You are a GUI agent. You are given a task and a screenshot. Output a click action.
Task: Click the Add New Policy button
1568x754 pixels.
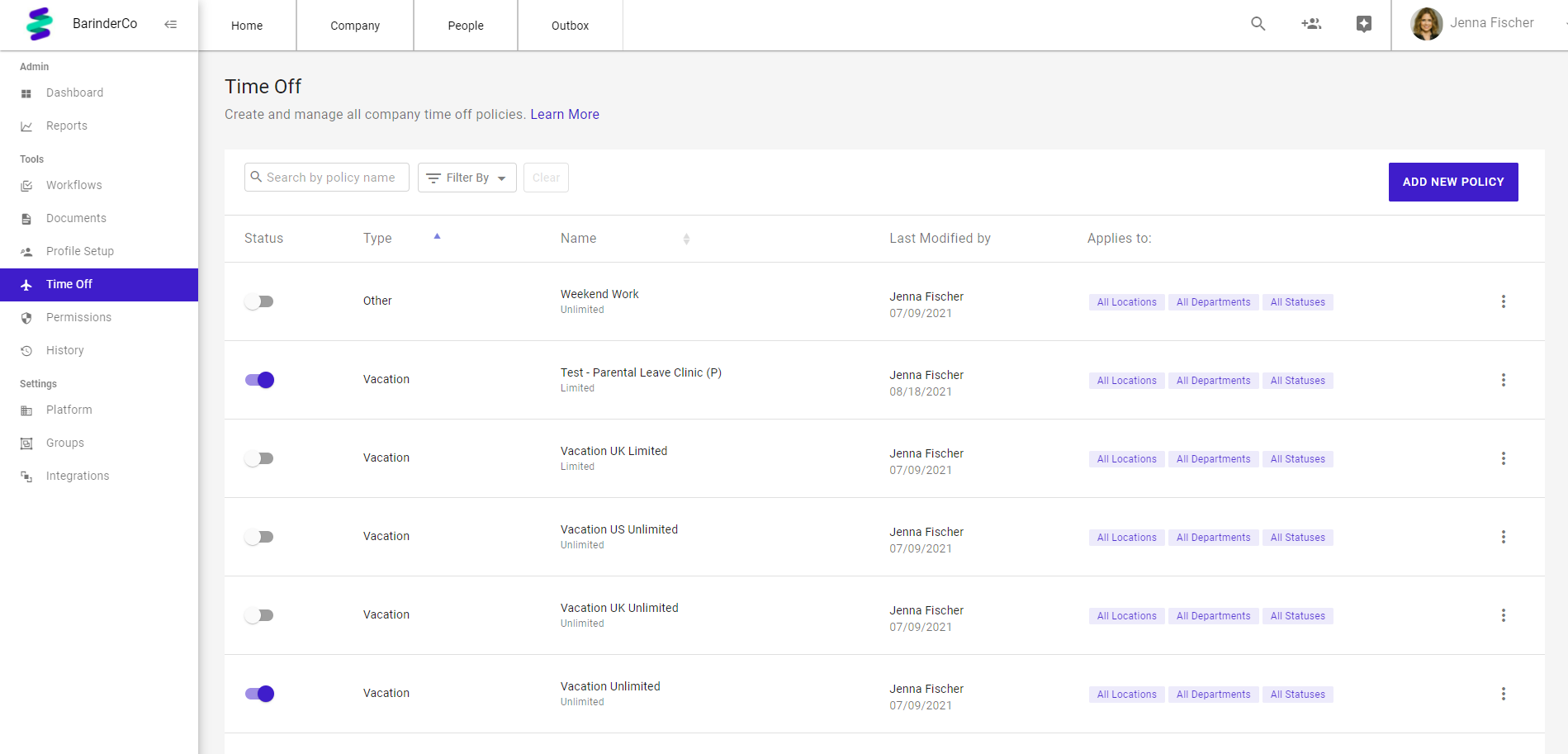1452,182
